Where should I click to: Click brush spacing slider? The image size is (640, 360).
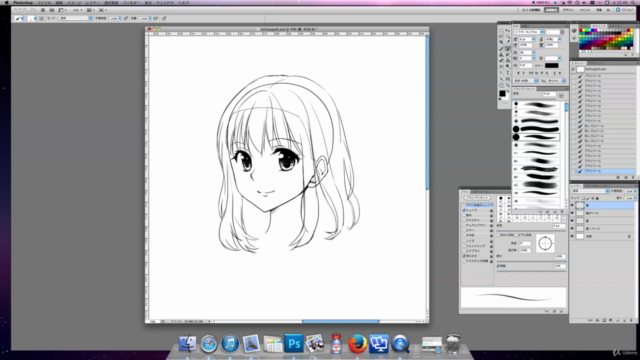(531, 271)
